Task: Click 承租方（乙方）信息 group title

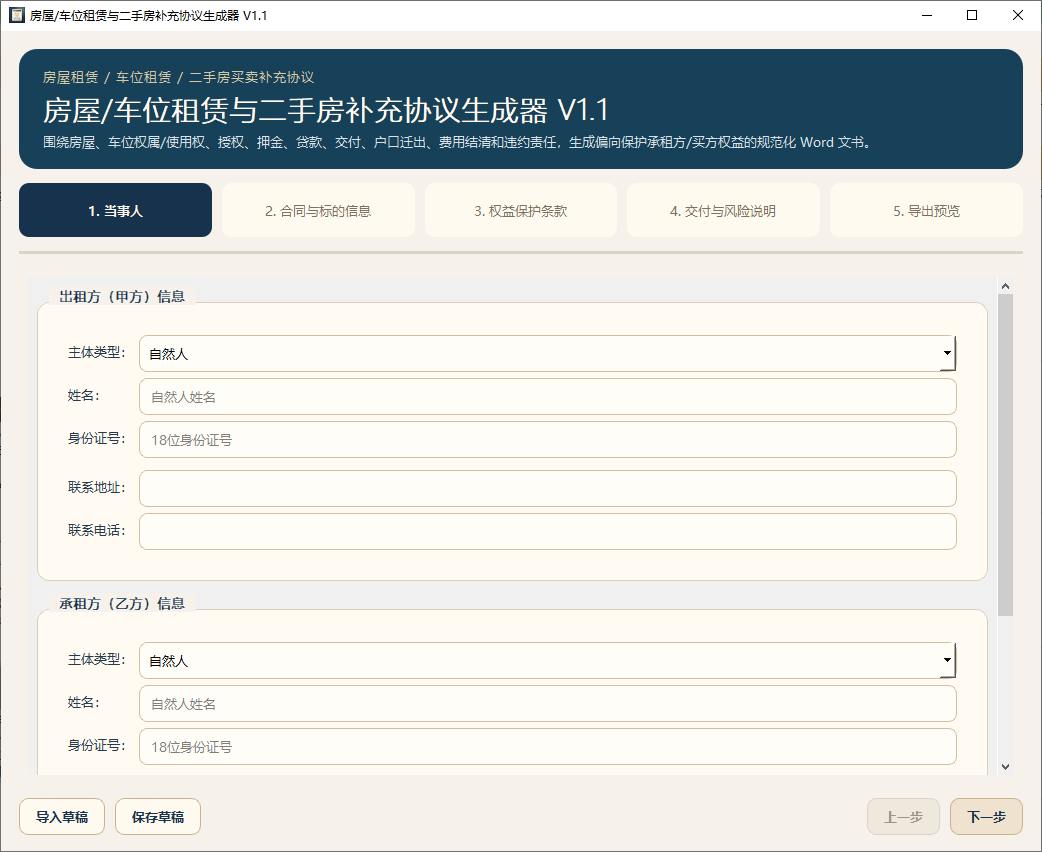Action: click(122, 603)
